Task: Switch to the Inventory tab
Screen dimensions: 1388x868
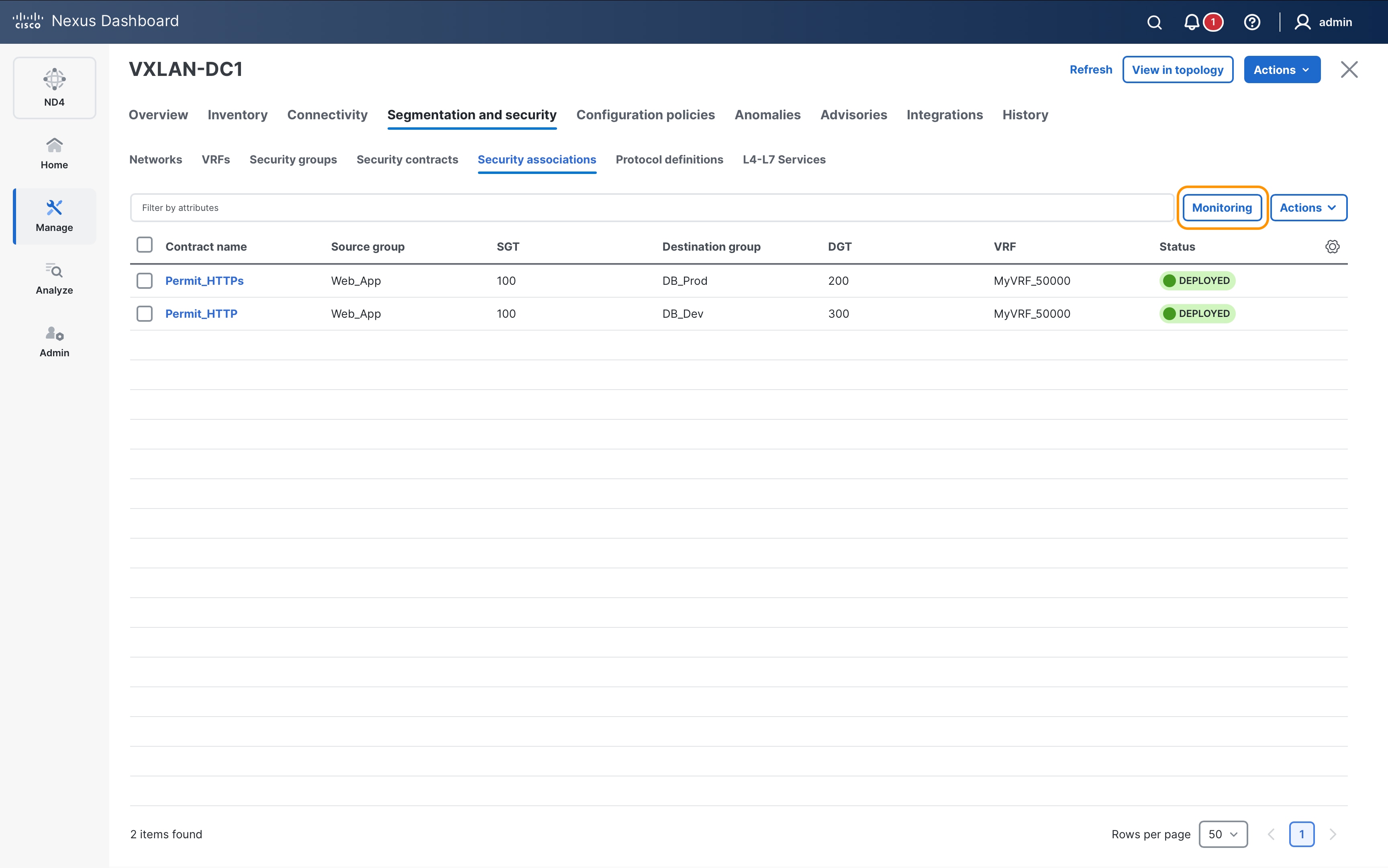Action: click(x=238, y=115)
